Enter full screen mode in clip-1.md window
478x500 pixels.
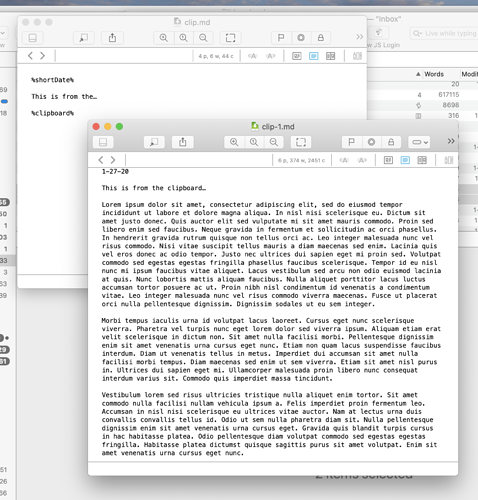point(301,142)
